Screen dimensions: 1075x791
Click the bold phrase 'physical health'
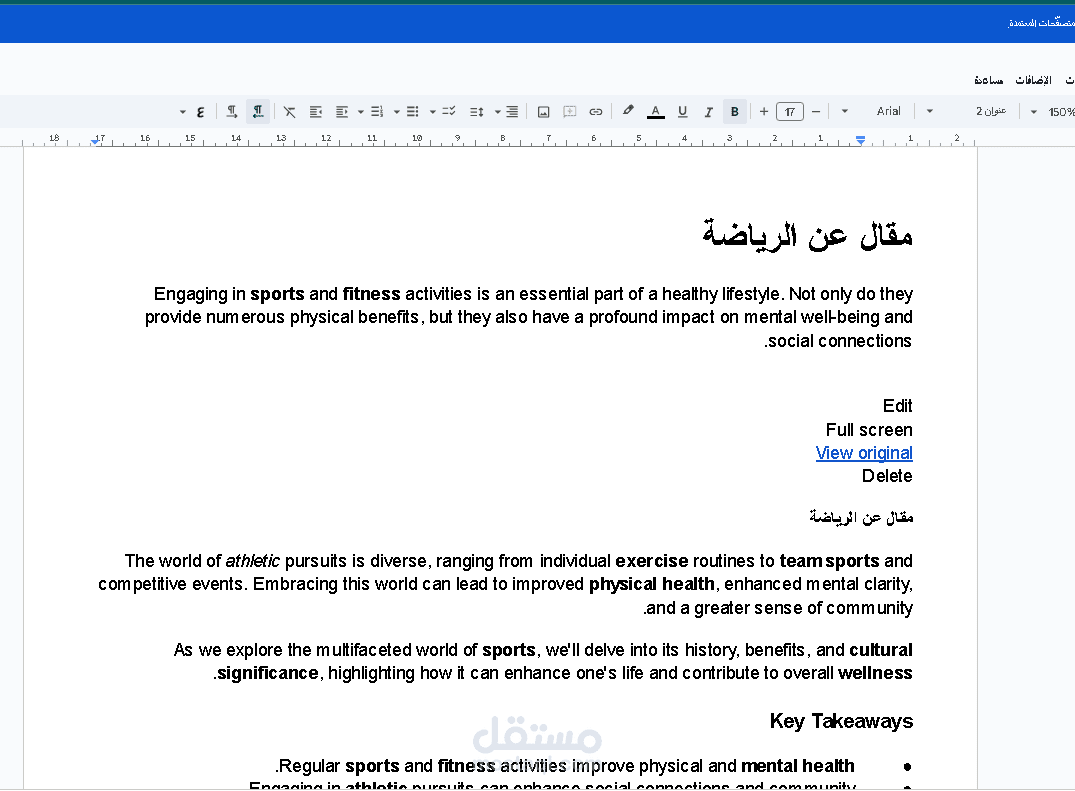pos(651,584)
